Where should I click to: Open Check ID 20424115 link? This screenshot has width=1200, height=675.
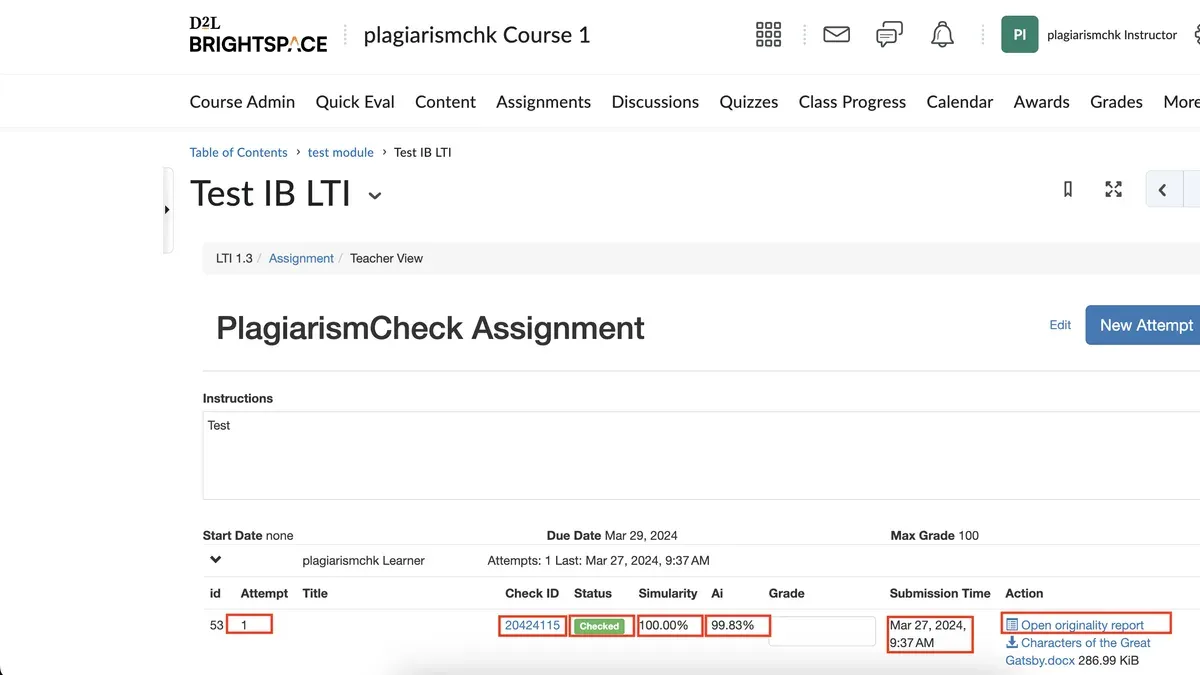pyautogui.click(x=532, y=625)
